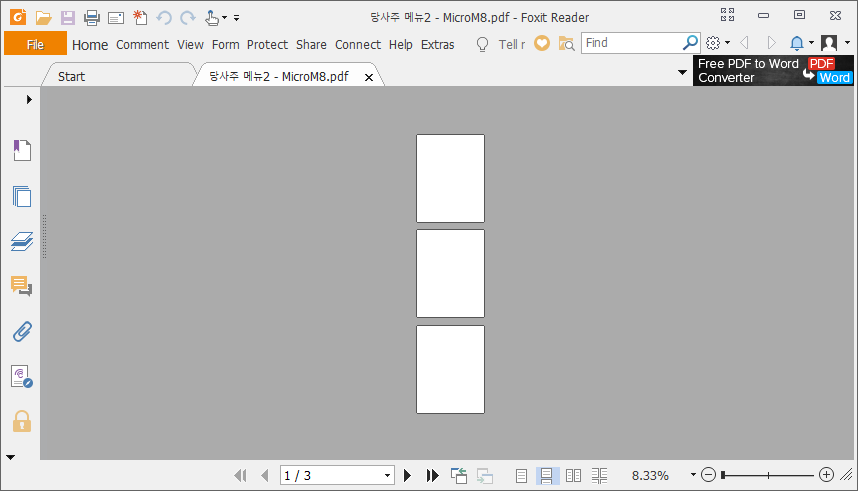Viewport: 858px width, 491px height.
Task: Click the magnifier search icon in Find box
Action: (x=691, y=42)
